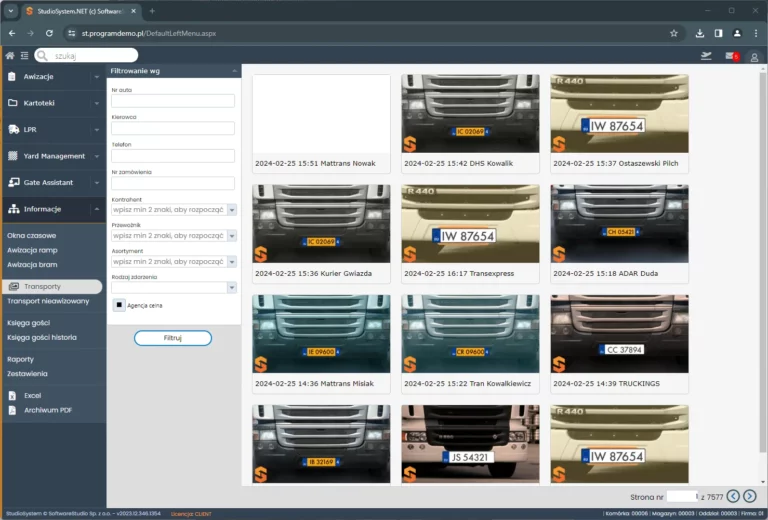The height and width of the screenshot is (520, 768).
Task: Go to previous page with left arrow
Action: pos(733,496)
